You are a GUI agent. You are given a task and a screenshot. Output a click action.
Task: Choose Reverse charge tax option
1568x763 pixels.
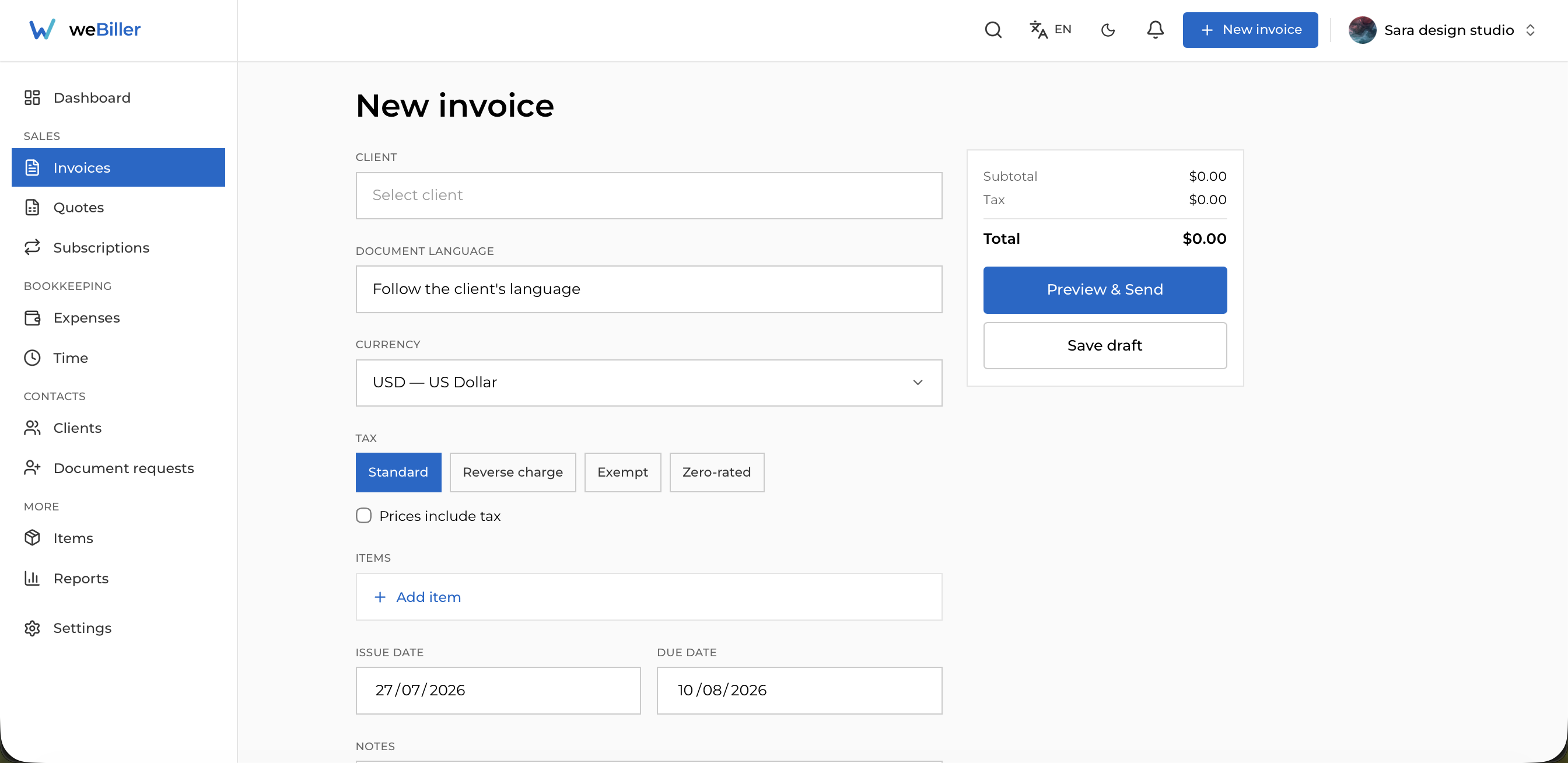click(x=513, y=472)
